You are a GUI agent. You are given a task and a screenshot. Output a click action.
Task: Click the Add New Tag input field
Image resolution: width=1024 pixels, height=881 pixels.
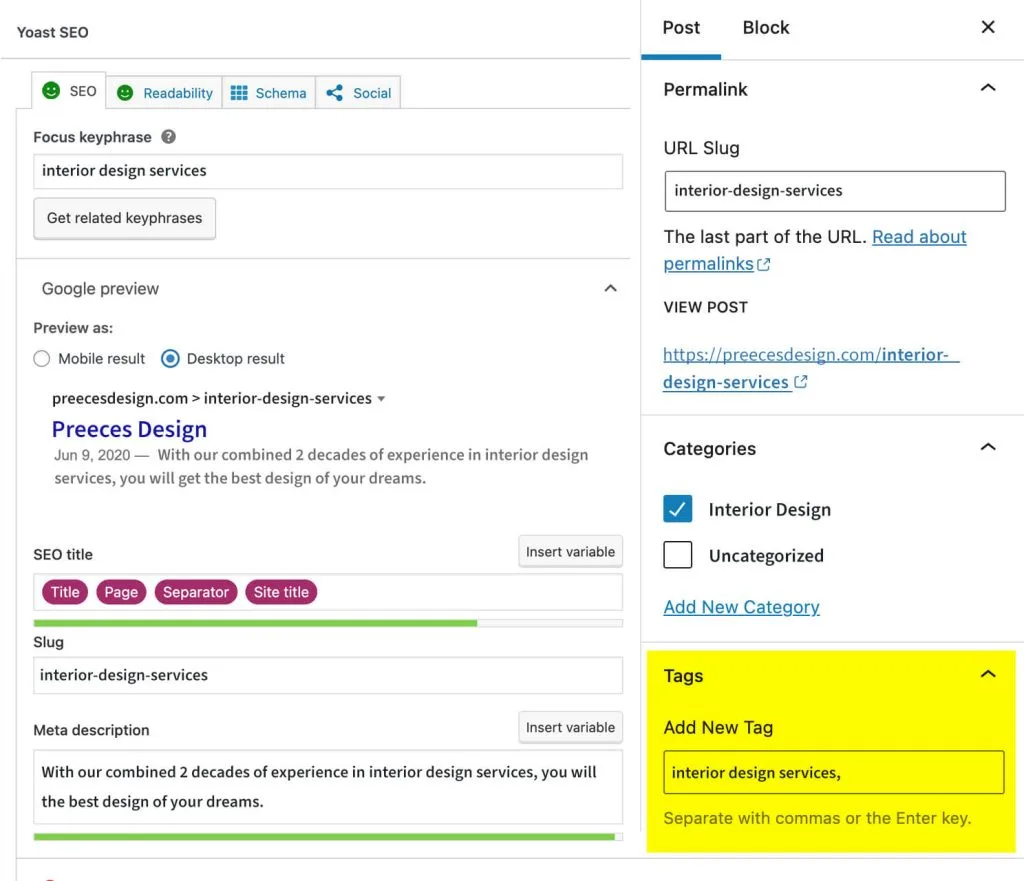(833, 772)
